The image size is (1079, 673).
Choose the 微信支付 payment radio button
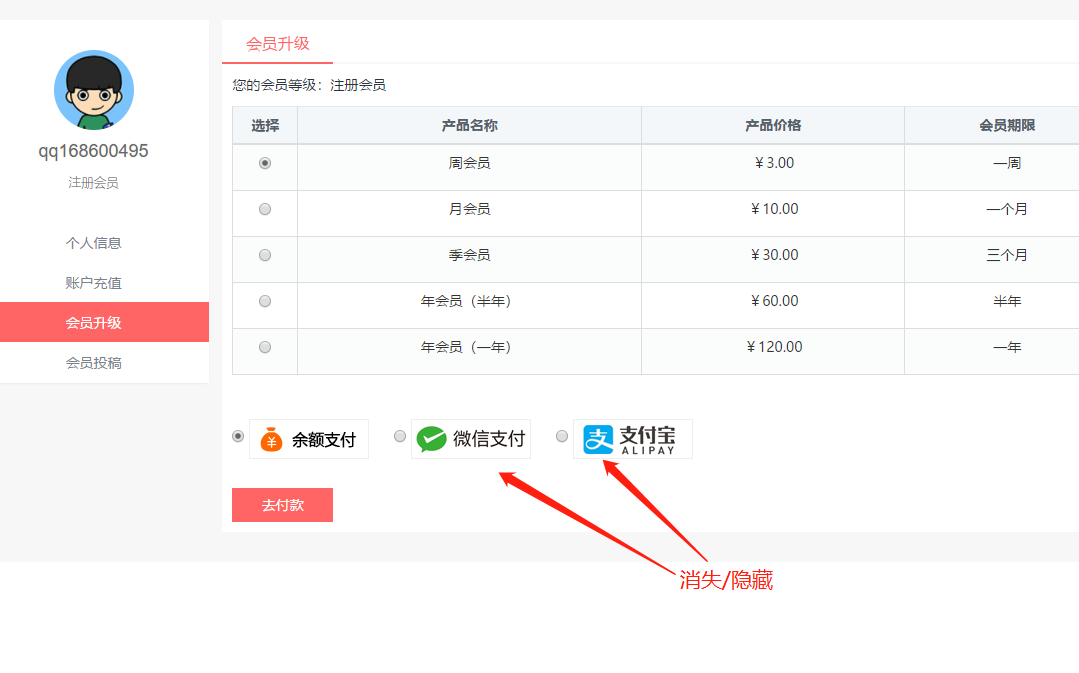coord(400,436)
